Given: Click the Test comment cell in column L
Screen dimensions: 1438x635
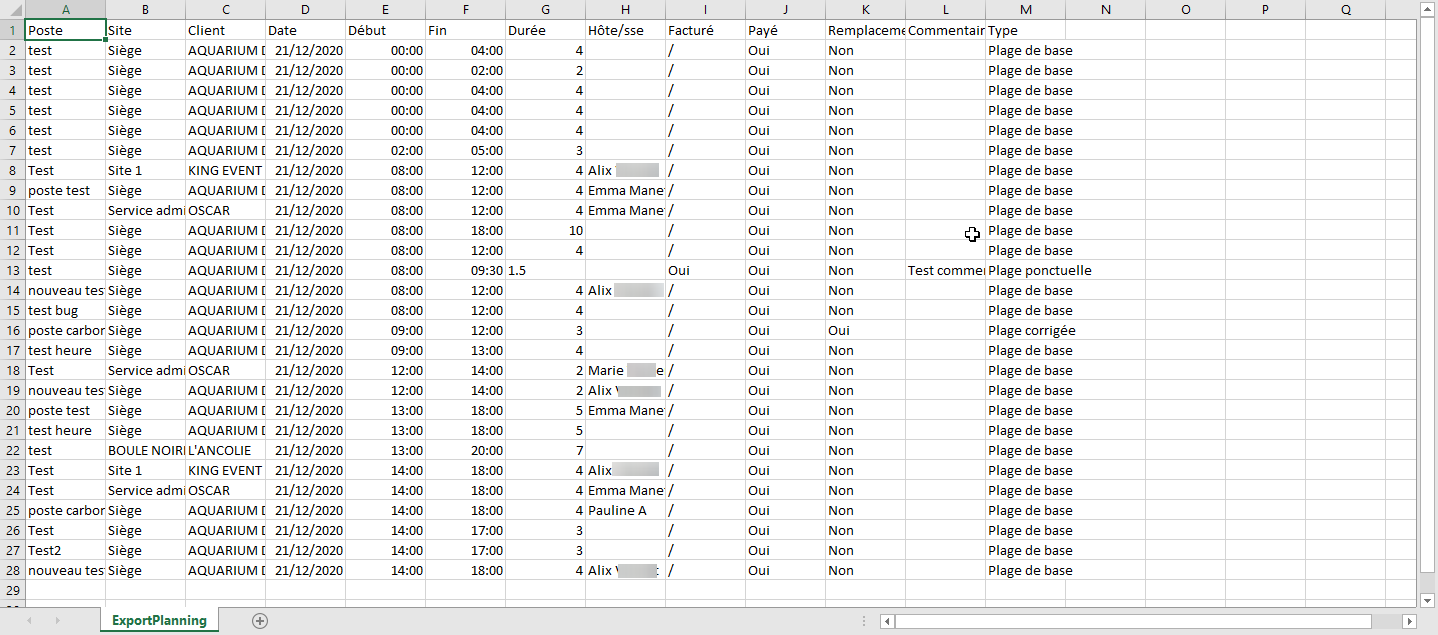Looking at the screenshot, I should (x=946, y=270).
